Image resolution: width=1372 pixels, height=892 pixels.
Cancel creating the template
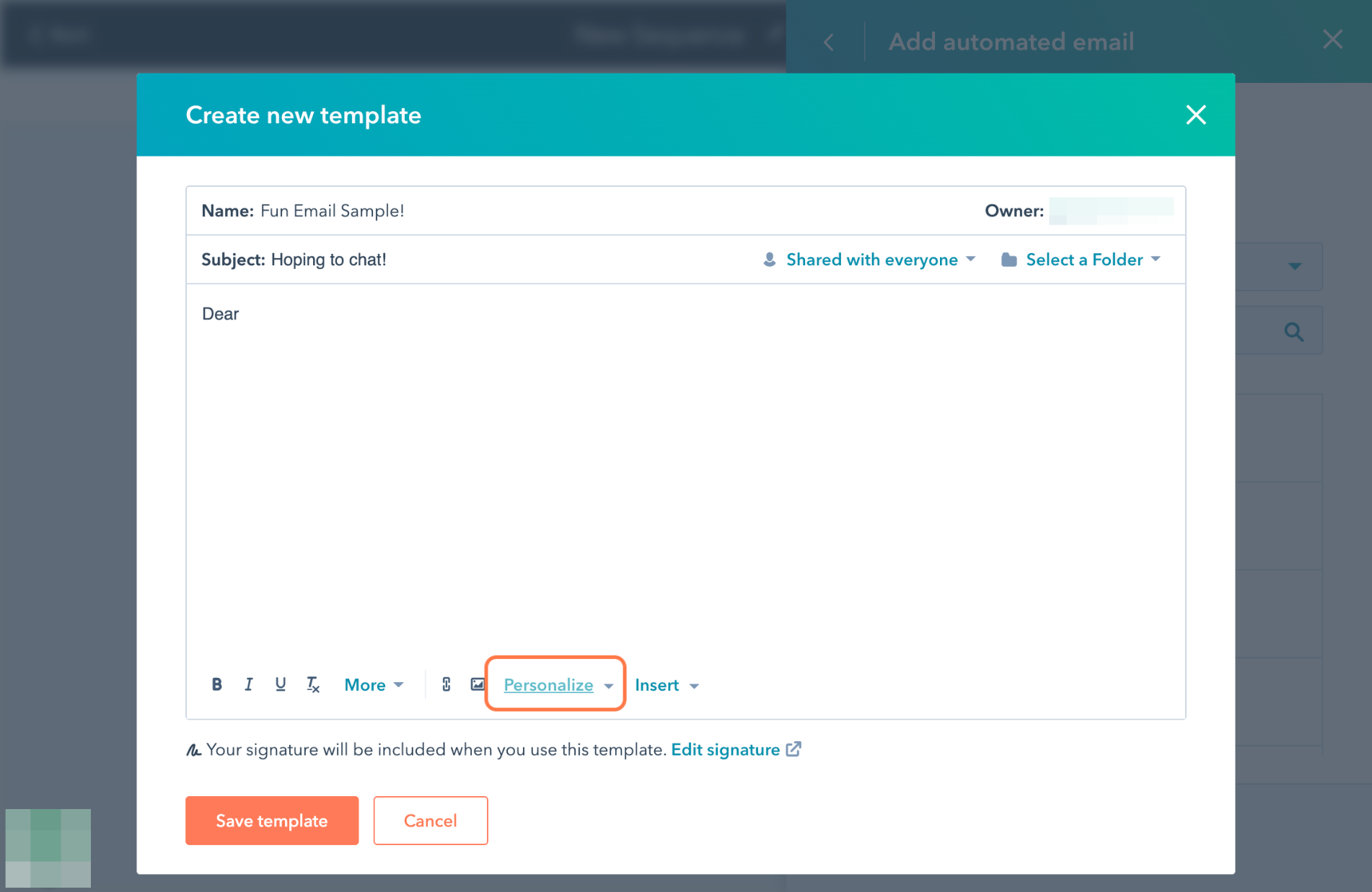pyautogui.click(x=431, y=821)
